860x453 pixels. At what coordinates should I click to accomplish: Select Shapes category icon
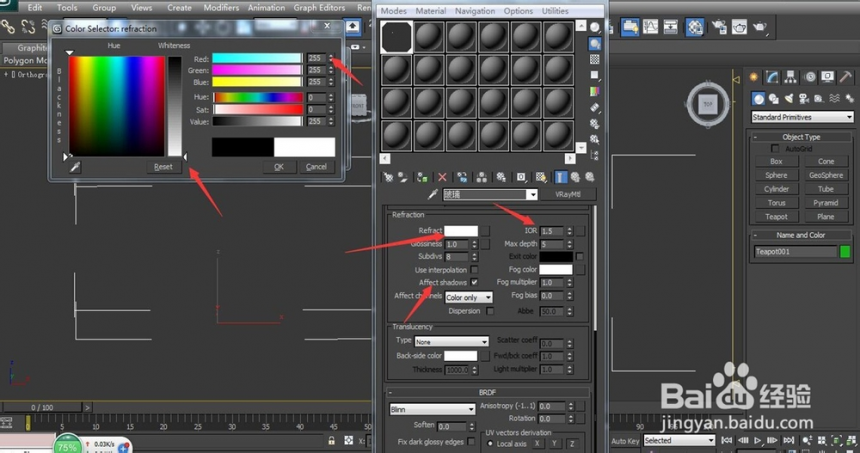[x=774, y=99]
